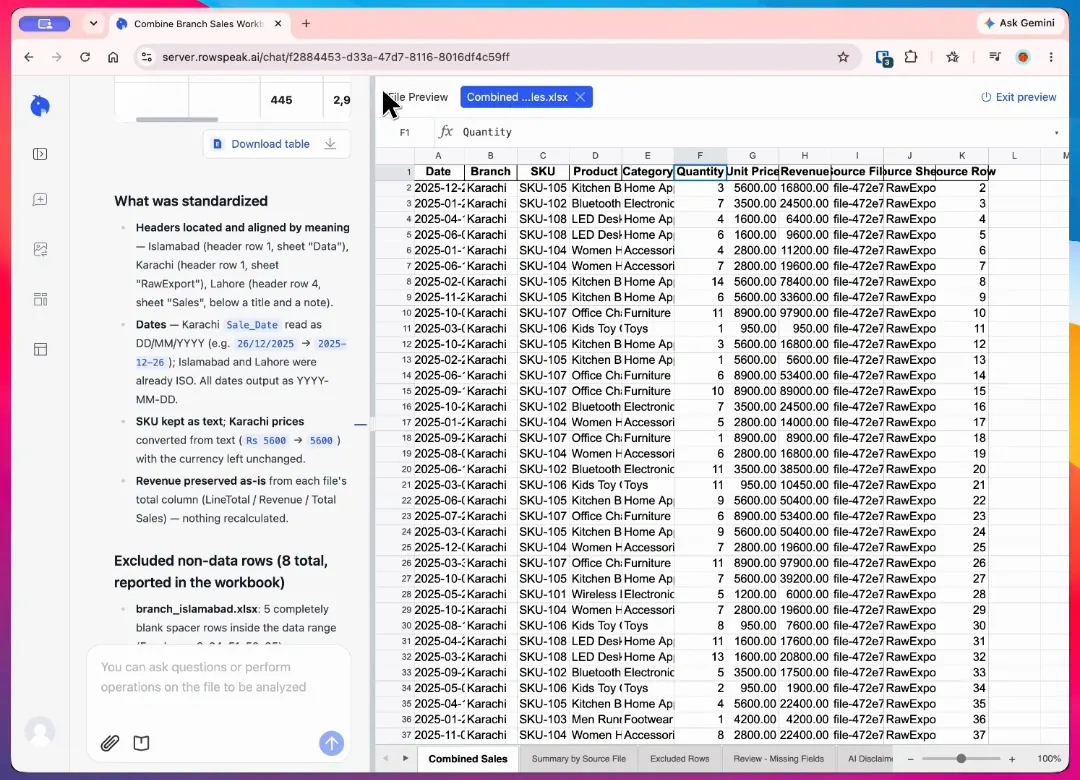1080x780 pixels.
Task: Open a new browser tab
Action: click(x=306, y=23)
